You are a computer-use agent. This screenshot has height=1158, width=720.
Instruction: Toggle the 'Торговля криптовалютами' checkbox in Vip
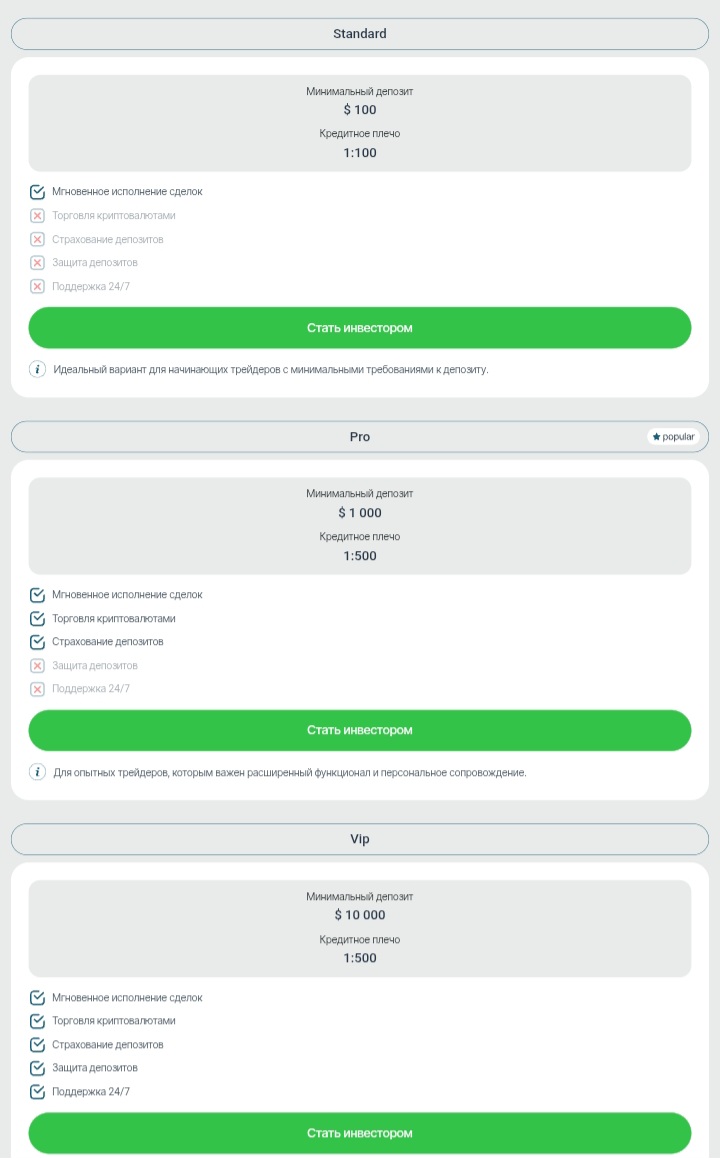[37, 1020]
